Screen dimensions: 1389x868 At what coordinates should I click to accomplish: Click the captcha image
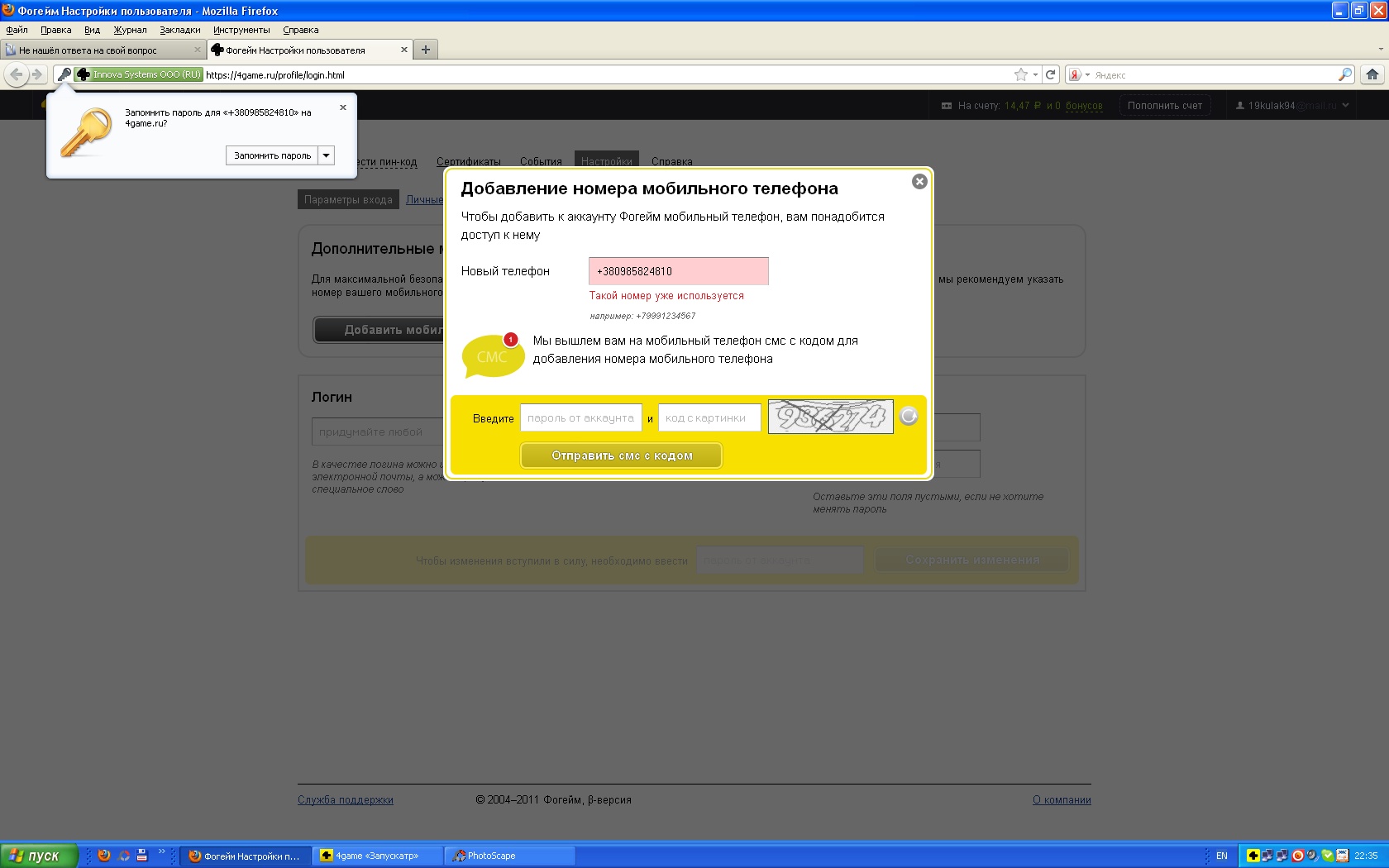point(831,417)
